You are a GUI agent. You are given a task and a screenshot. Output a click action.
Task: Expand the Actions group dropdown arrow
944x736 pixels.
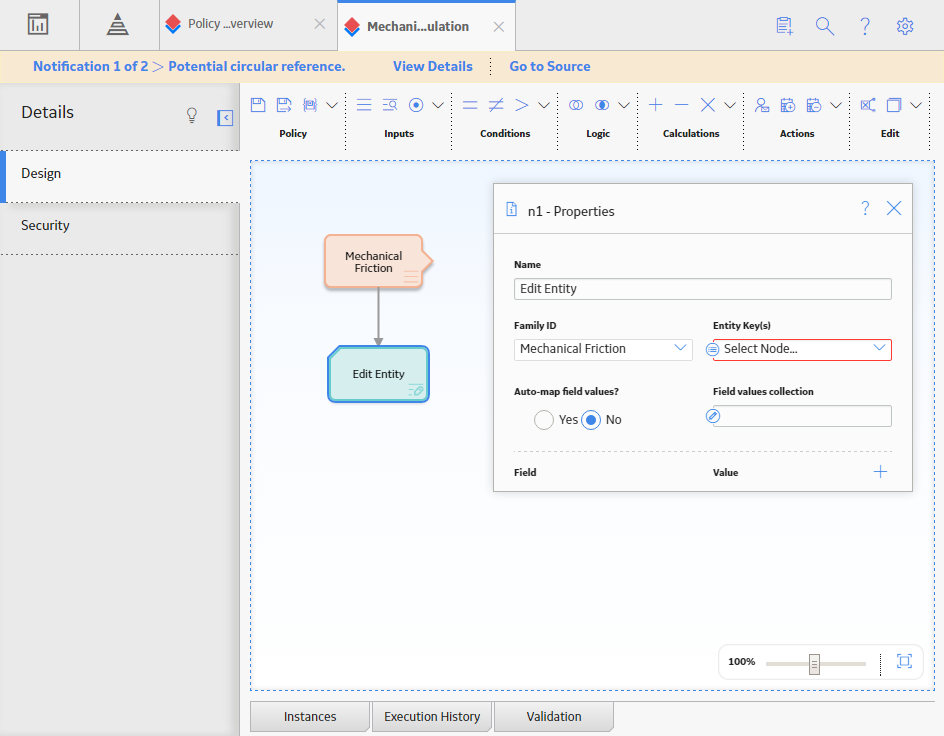[x=836, y=105]
